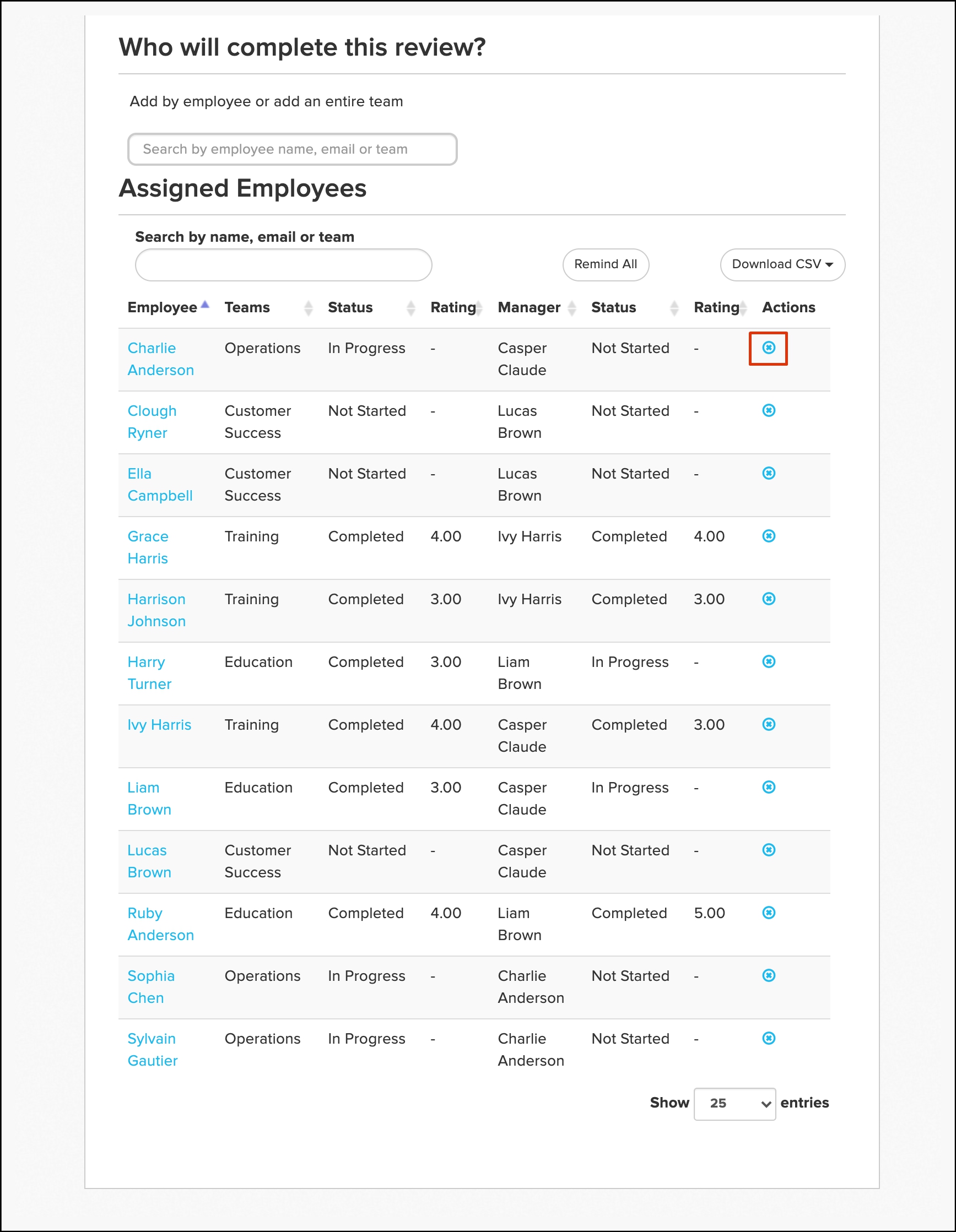Click the Remind All button

click(606, 264)
